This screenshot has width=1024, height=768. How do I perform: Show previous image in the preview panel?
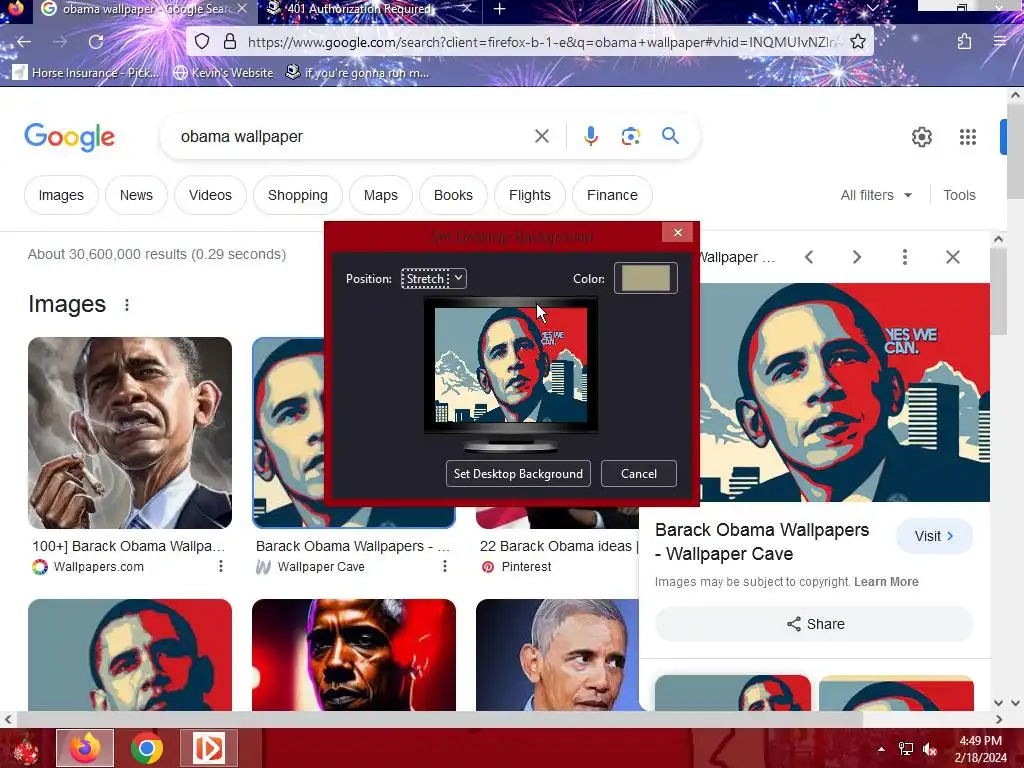tap(809, 257)
